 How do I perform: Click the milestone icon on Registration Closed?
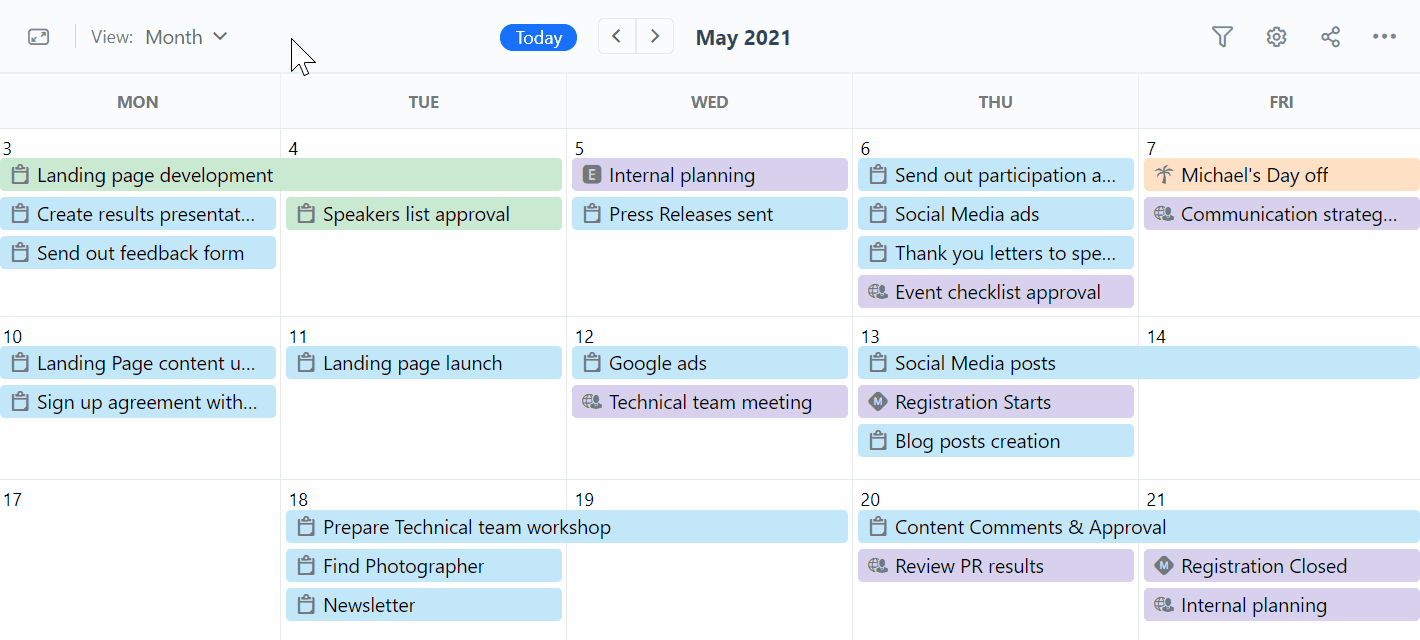pos(1163,566)
